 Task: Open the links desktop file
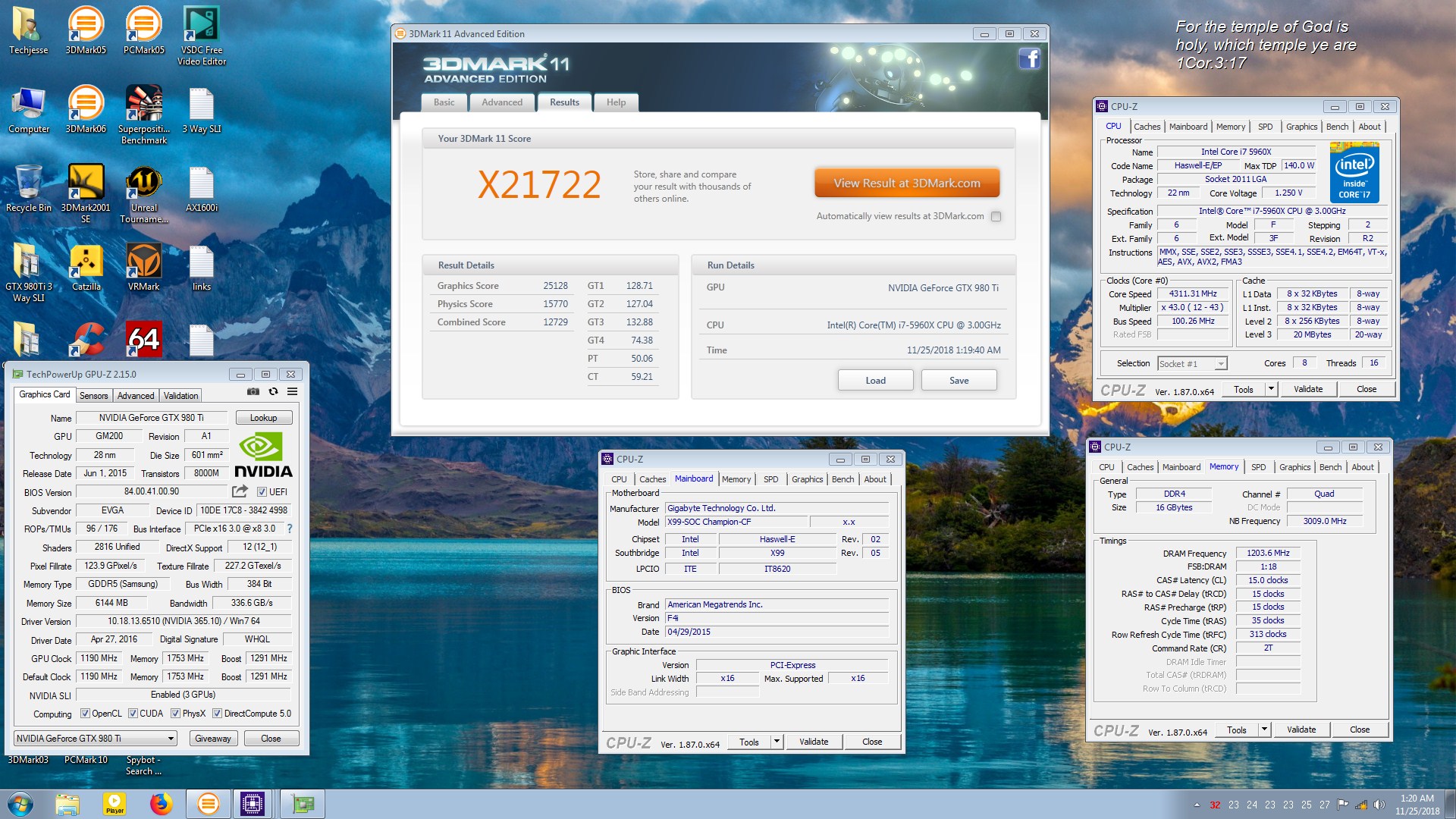click(x=201, y=268)
